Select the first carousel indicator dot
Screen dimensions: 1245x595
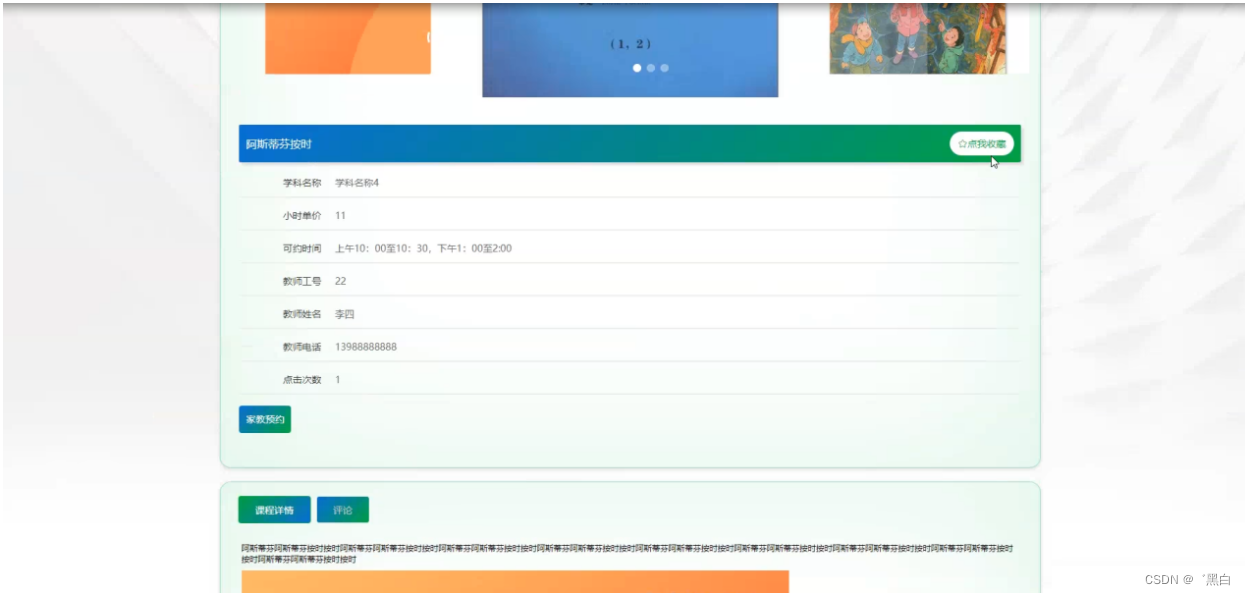(x=638, y=69)
